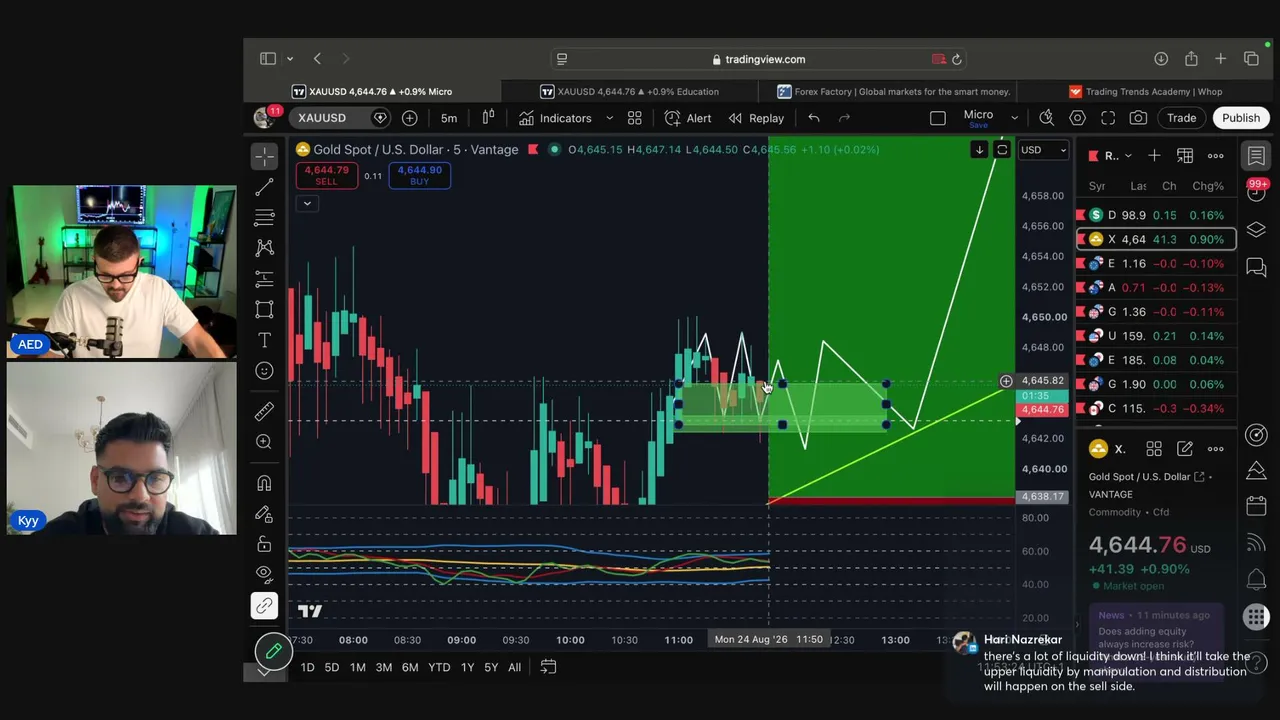
Task: Add a symbol to the watchlist
Action: (1154, 156)
